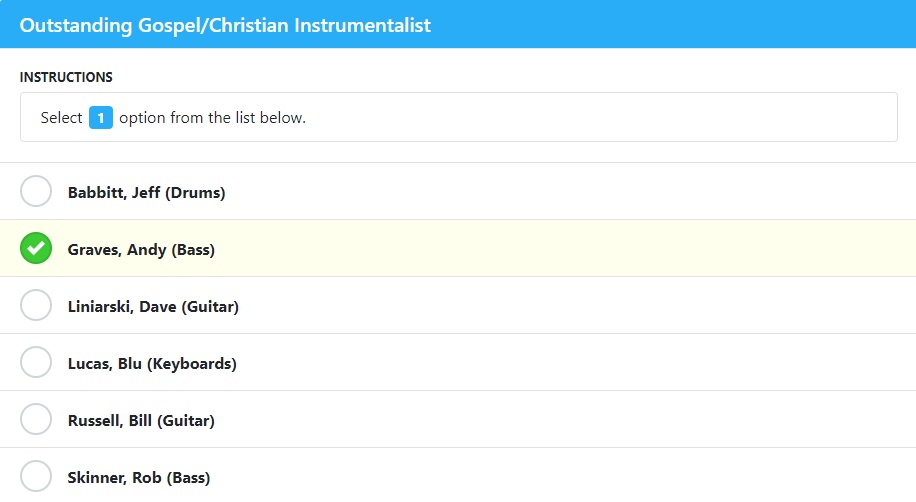The width and height of the screenshot is (916, 502).
Task: Click the "Liniarski, Dave (Guitar)" name text
Action: click(x=153, y=306)
